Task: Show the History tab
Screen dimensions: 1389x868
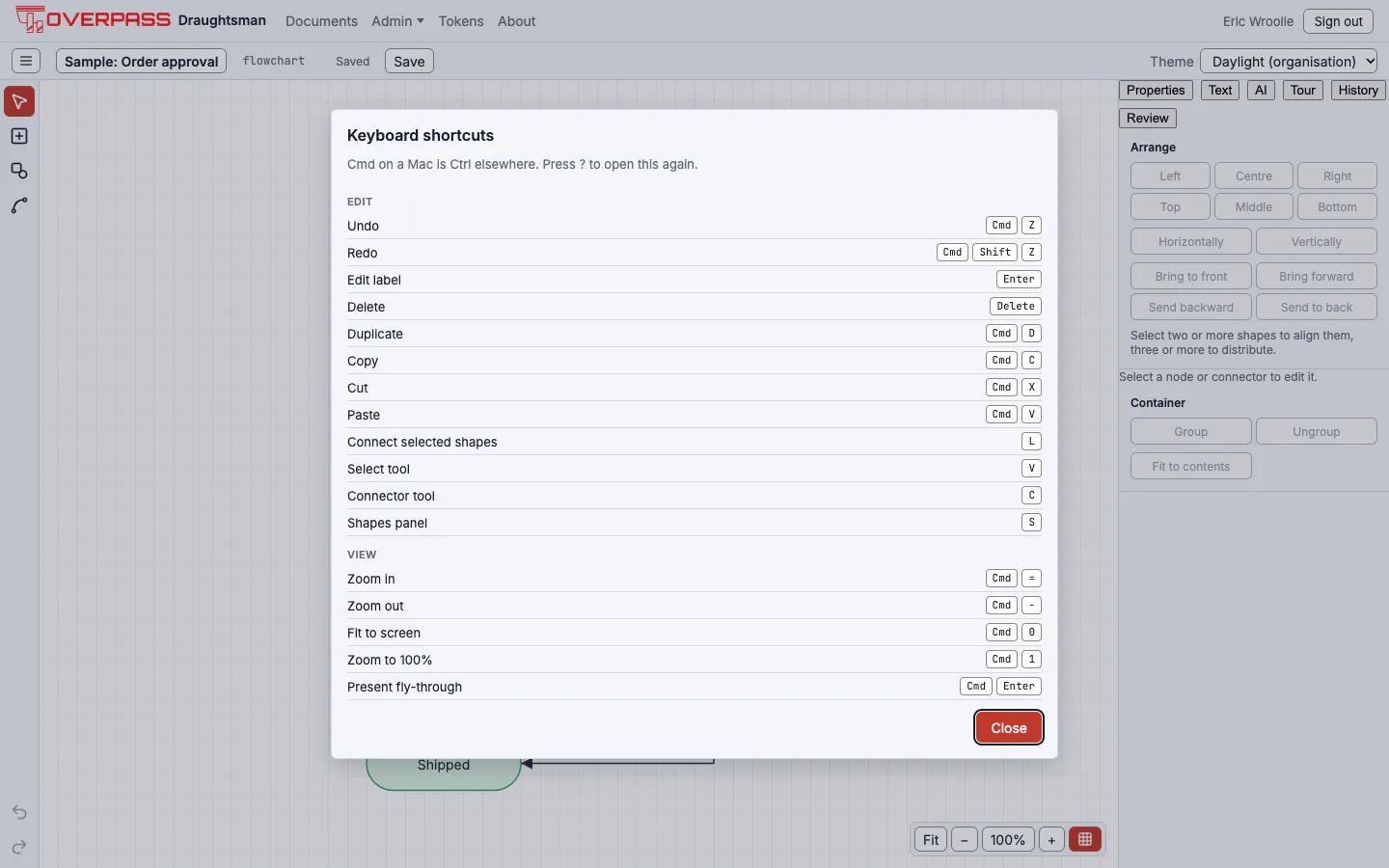Action: 1358,90
